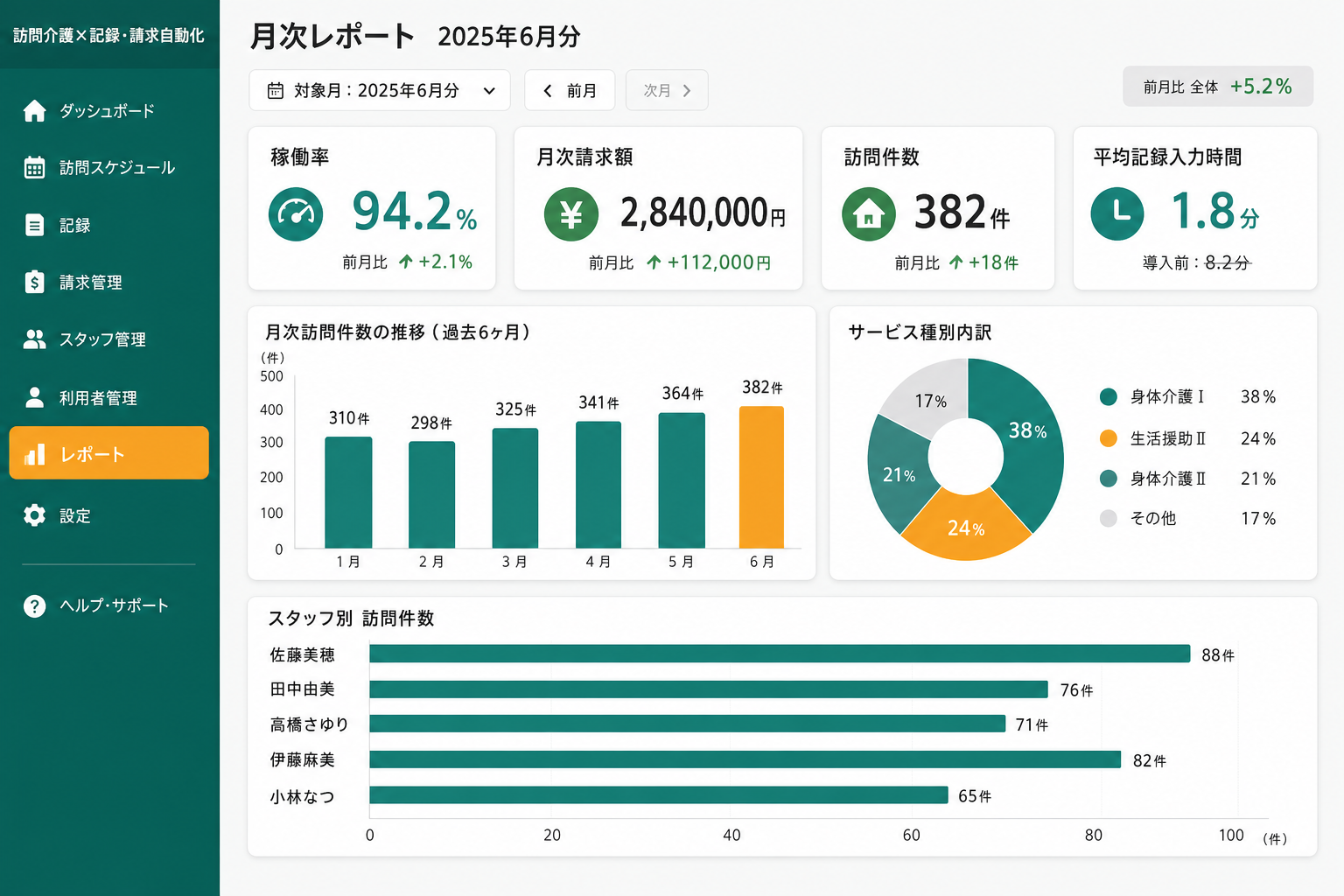The image size is (1344, 896).
Task: Click the orange 生活援助 II legend dot
Action: [x=1108, y=438]
